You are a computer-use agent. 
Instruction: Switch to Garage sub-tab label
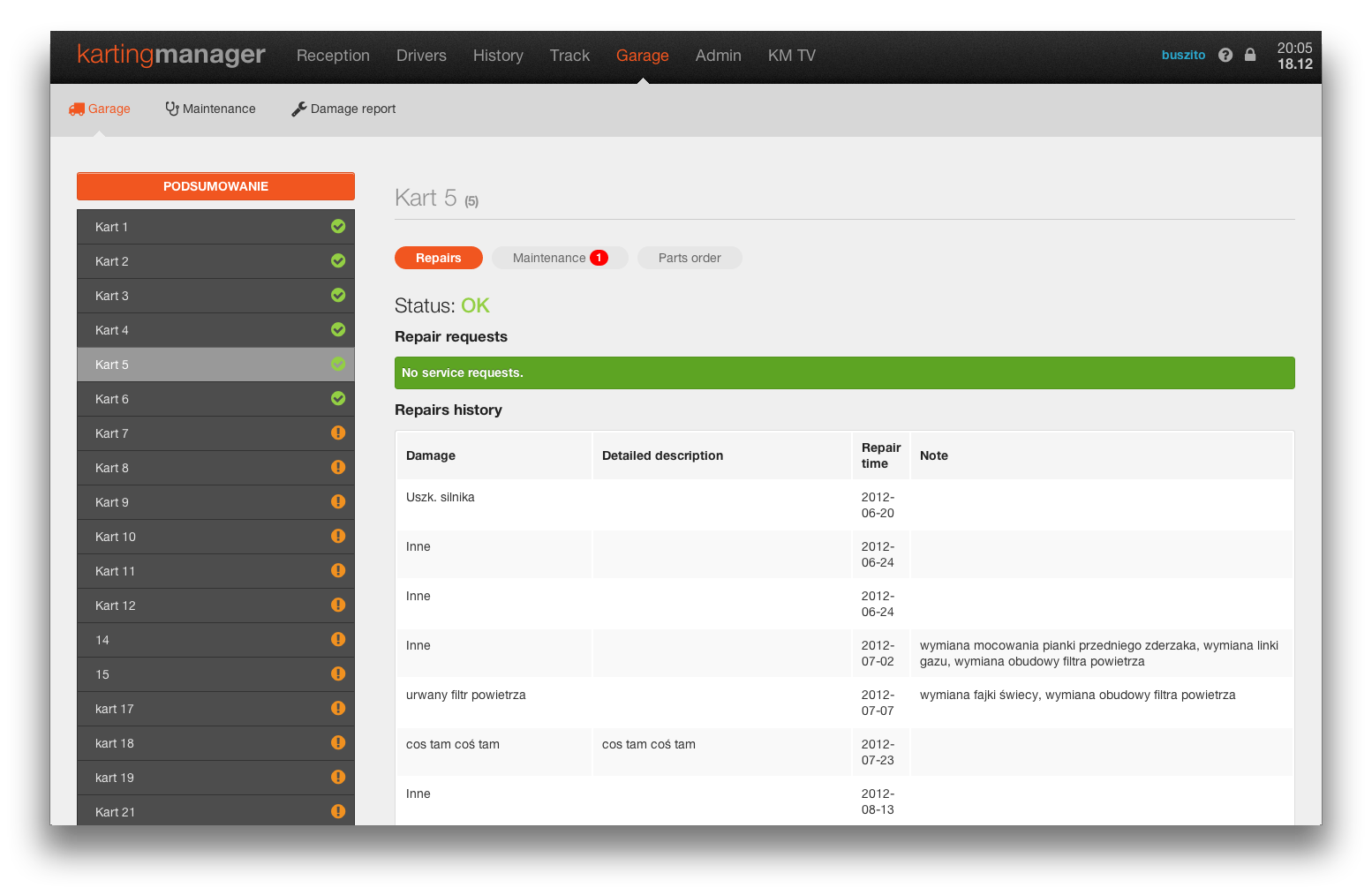[x=109, y=109]
